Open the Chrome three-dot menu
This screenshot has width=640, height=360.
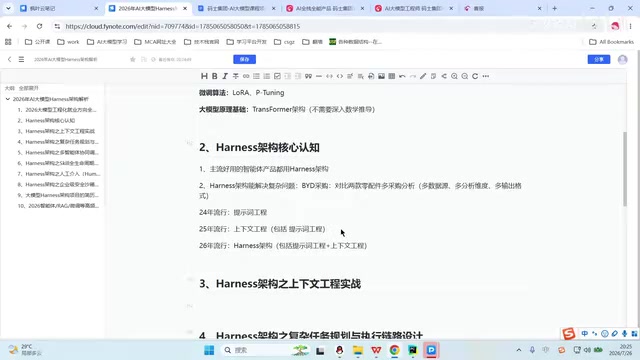(x=630, y=26)
